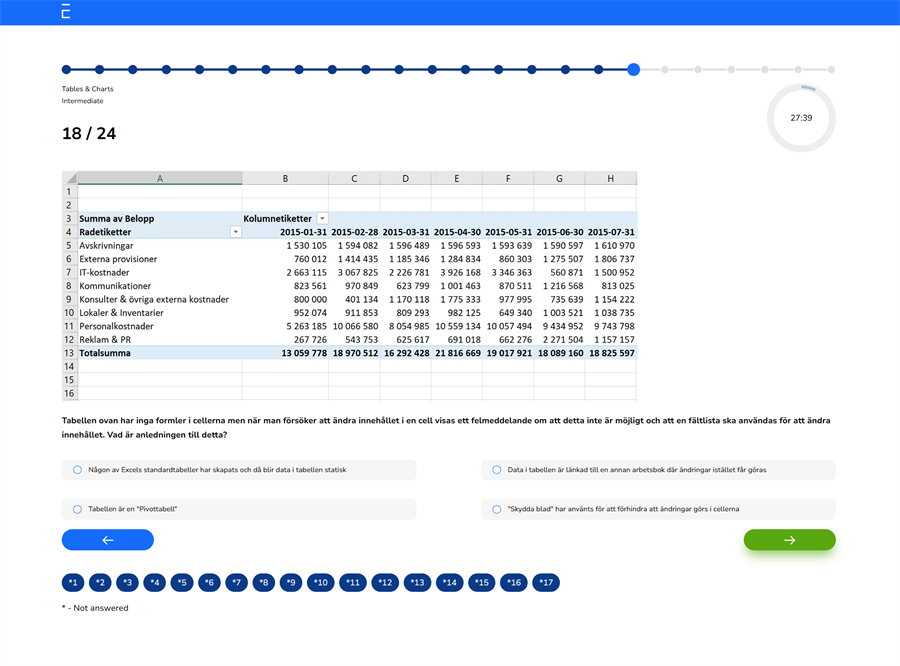Screen dimensions: 900x666
Task: Jump to unanswered question *1
Action: [x=72, y=582]
